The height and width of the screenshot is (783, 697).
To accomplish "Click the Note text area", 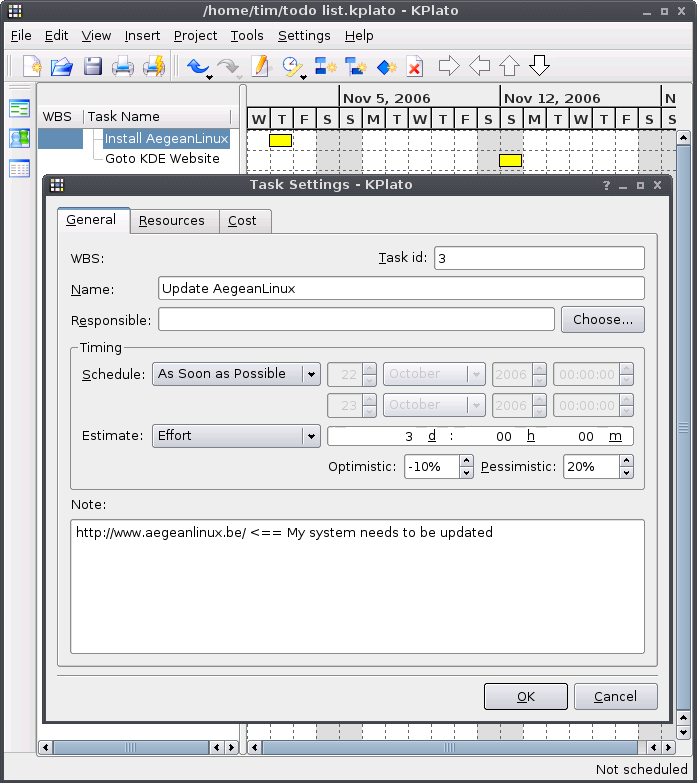I will tap(357, 587).
